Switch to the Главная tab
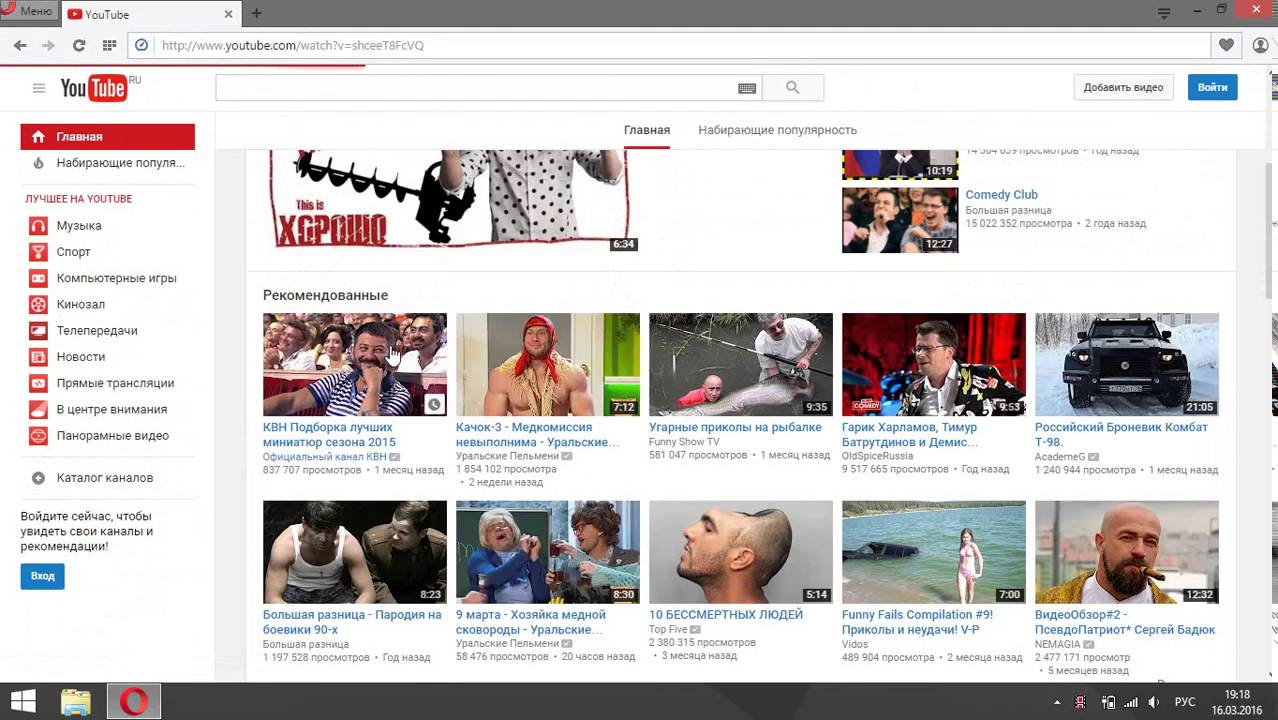 [647, 130]
